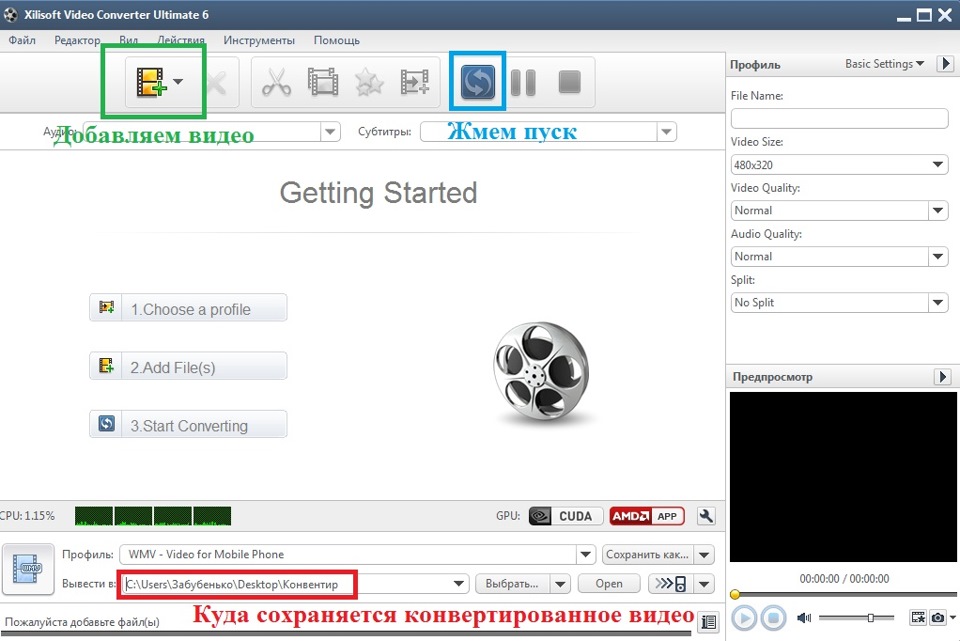Start converting with the blue Convert button

tap(478, 81)
